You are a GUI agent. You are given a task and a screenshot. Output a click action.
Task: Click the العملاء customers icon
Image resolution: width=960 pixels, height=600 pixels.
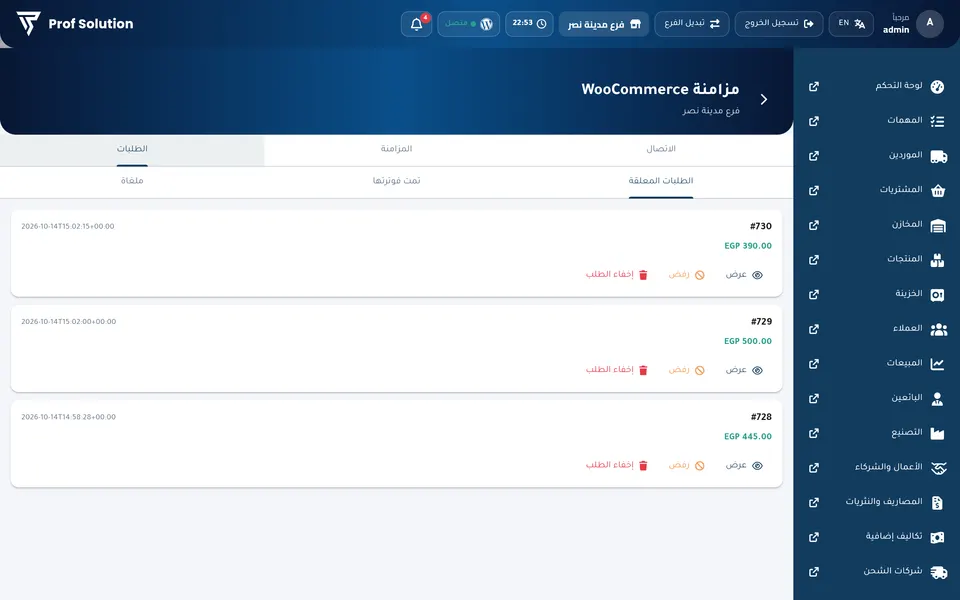coord(938,329)
